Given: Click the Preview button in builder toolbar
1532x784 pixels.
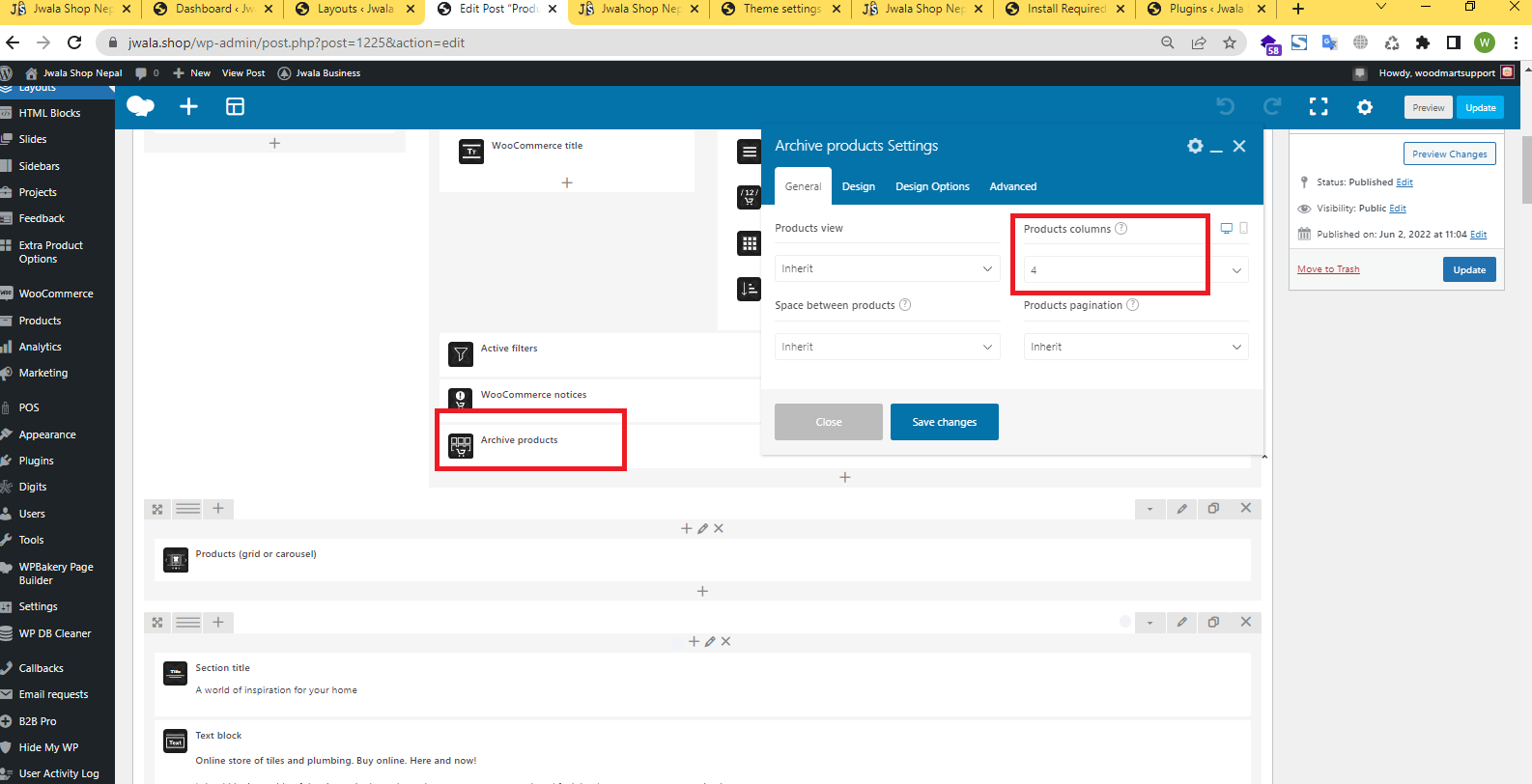Looking at the screenshot, I should pyautogui.click(x=1428, y=107).
